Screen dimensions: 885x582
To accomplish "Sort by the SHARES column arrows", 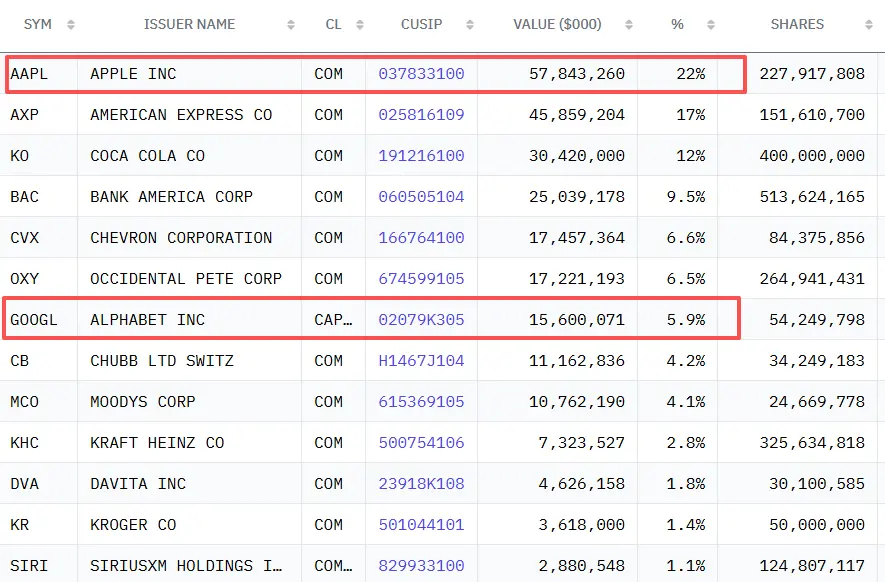I will click(x=869, y=25).
